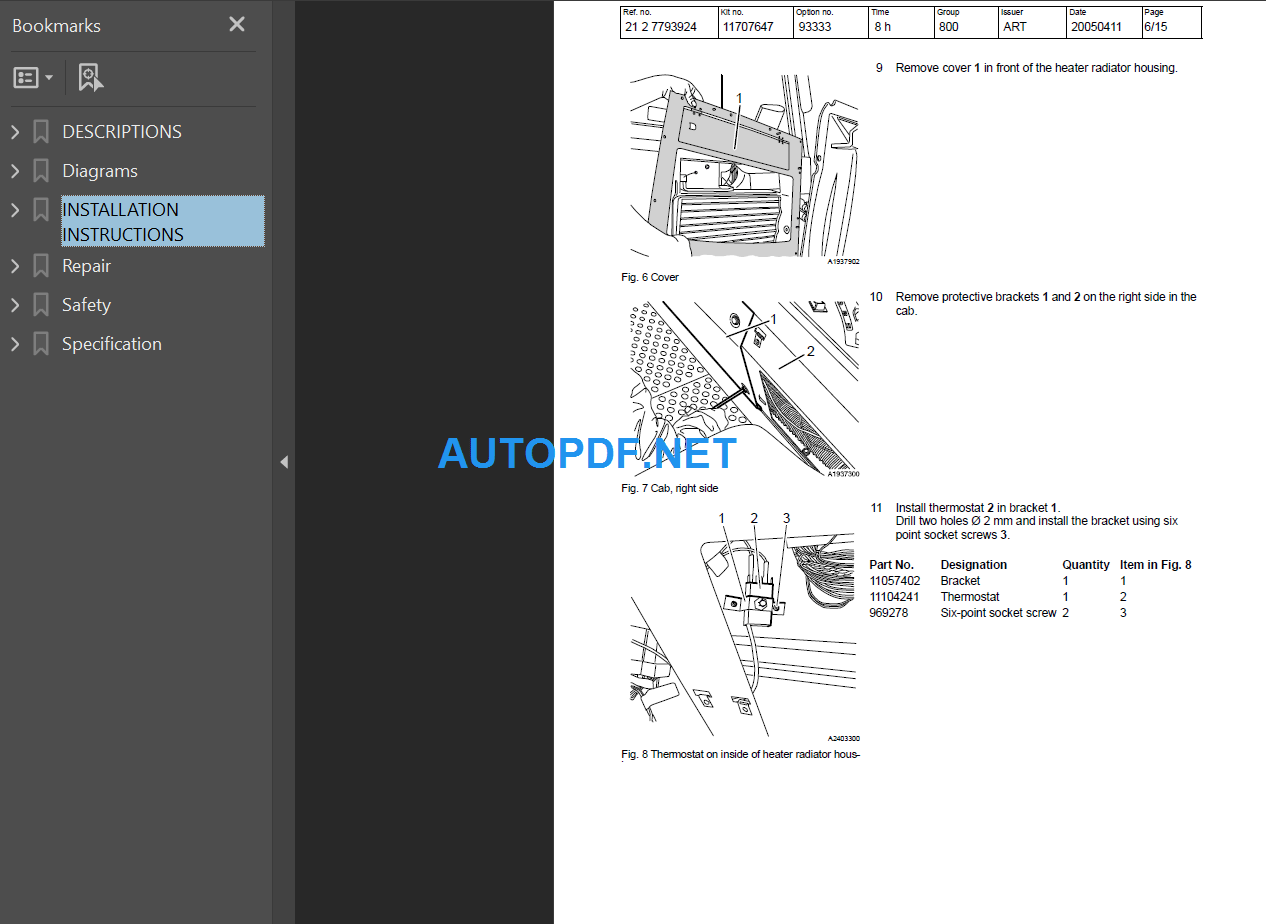Open the bookmark options dropdown arrow
The image size is (1266, 924).
point(50,77)
